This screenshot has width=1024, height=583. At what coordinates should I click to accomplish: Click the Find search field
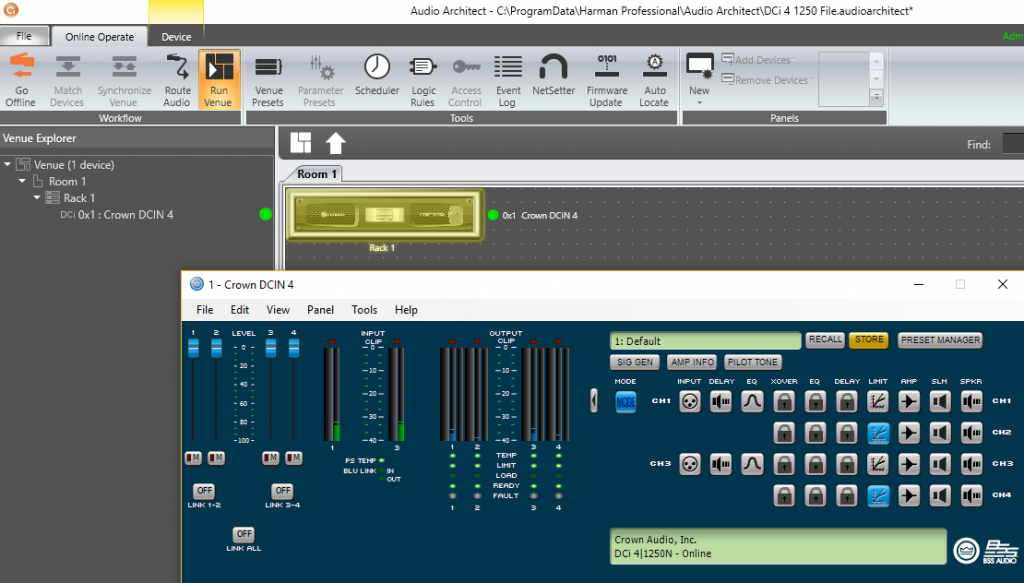(x=1013, y=144)
